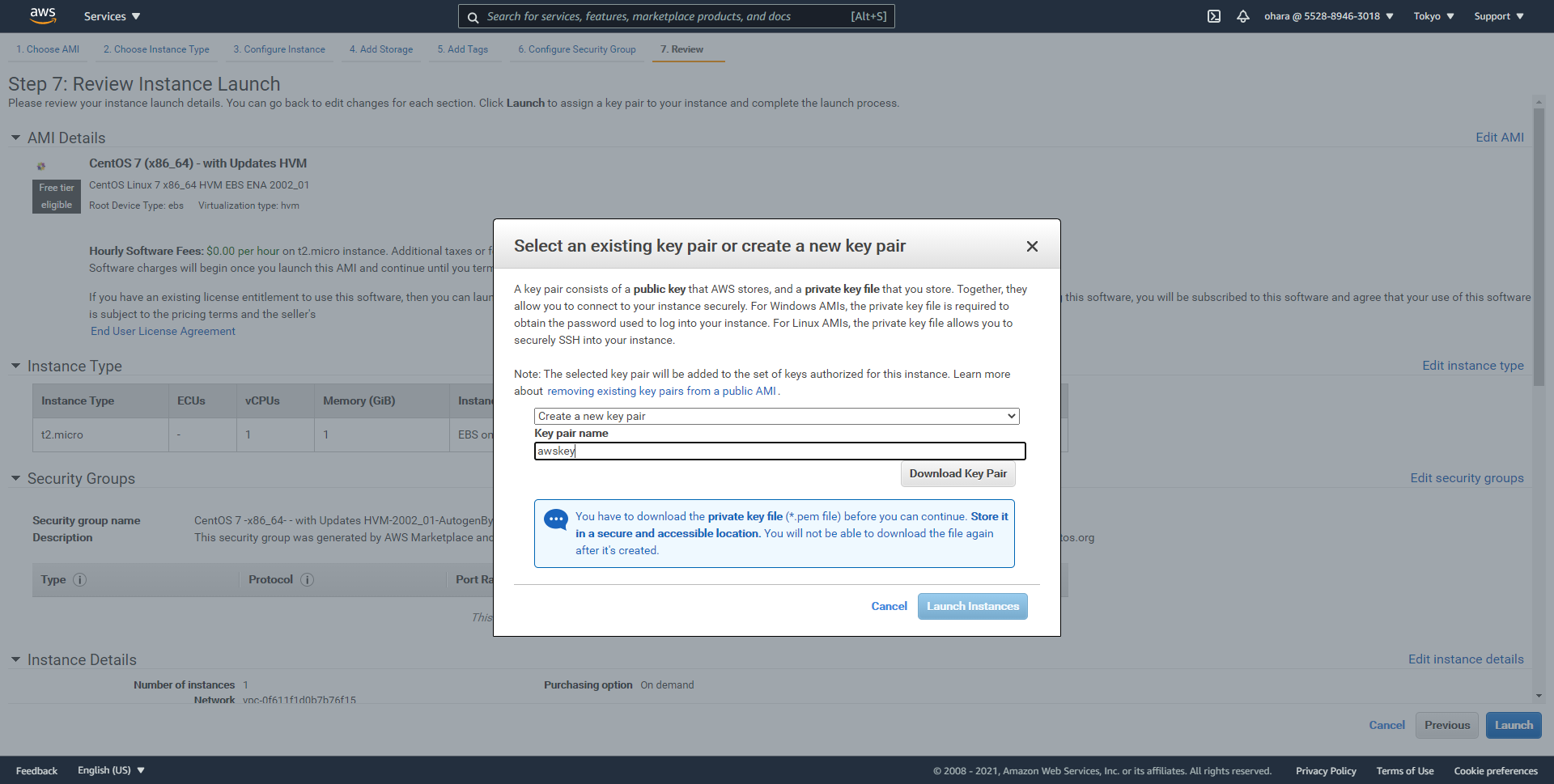Close the key pair dialog with X
The width and height of the screenshot is (1554, 784).
[x=1032, y=246]
